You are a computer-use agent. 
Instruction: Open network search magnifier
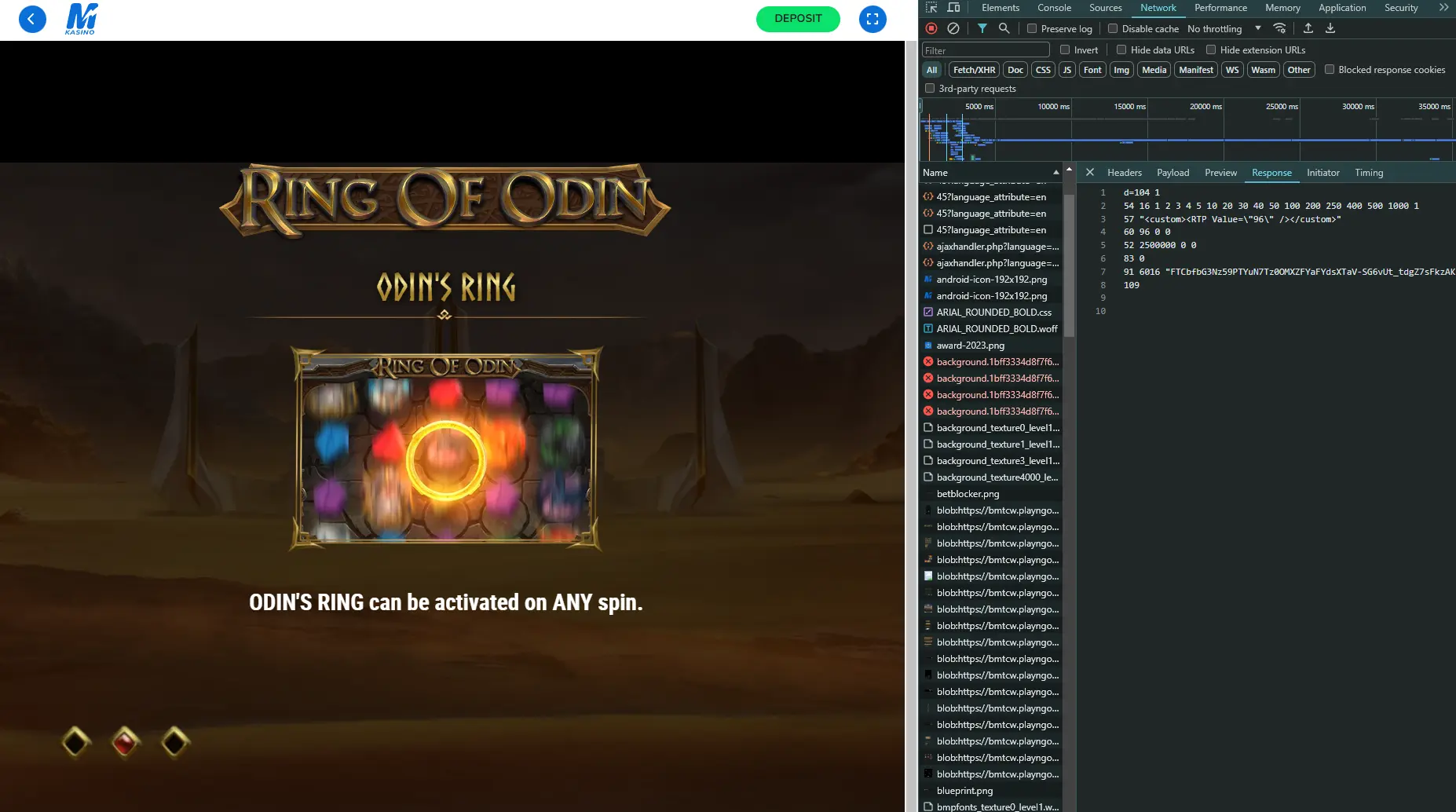click(x=1004, y=28)
